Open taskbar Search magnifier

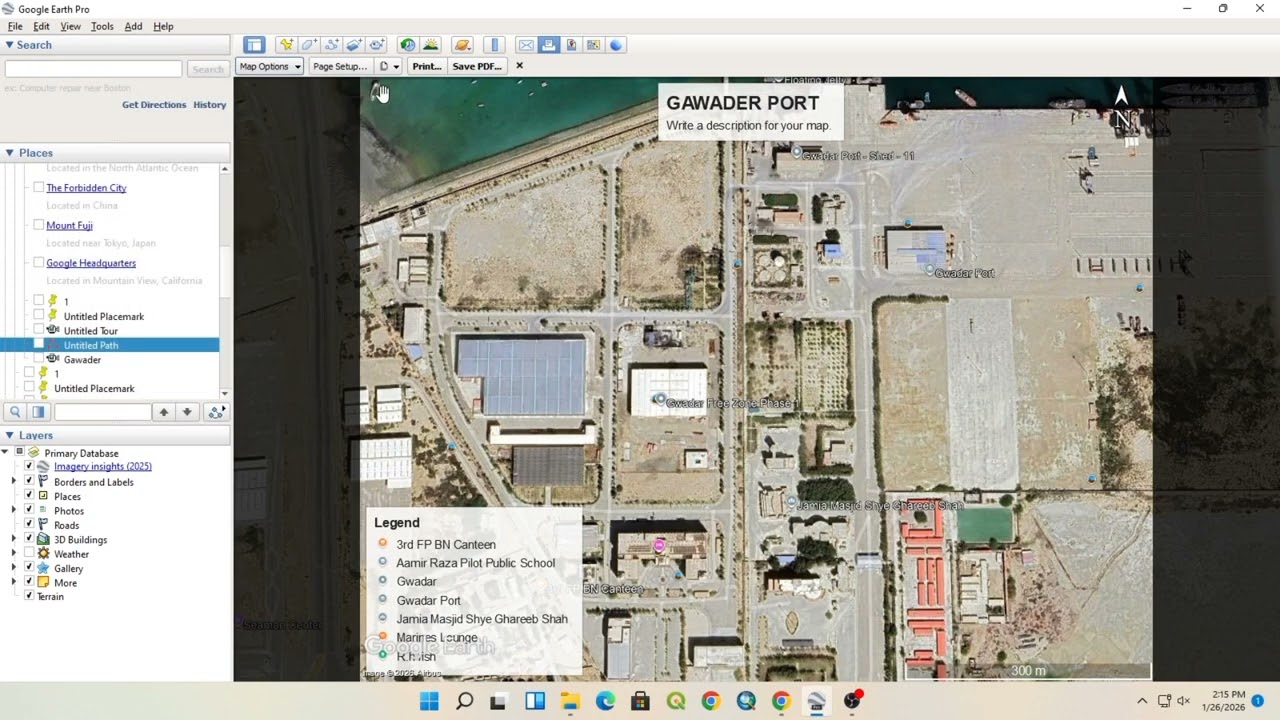[x=465, y=701]
